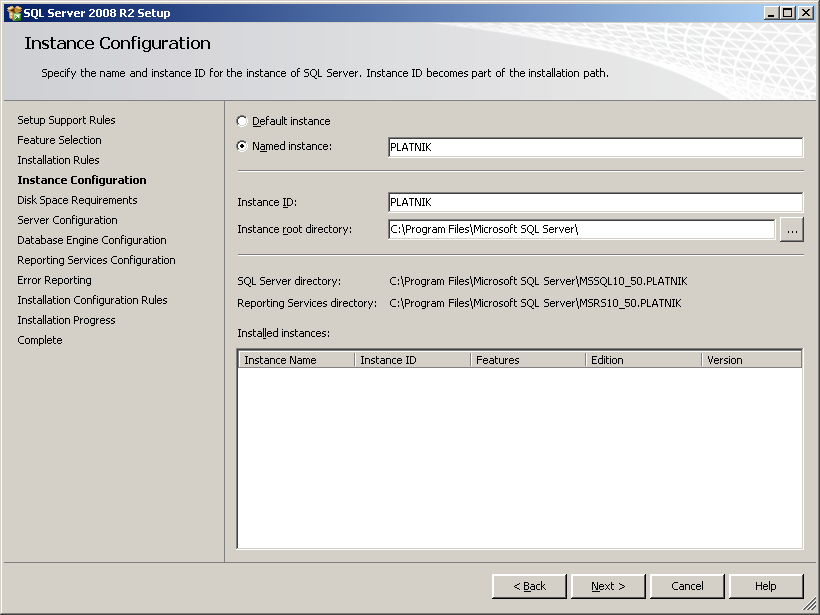Close the SQL Server 2008 R2 Setup window
The height and width of the screenshot is (615, 820).
(x=806, y=13)
